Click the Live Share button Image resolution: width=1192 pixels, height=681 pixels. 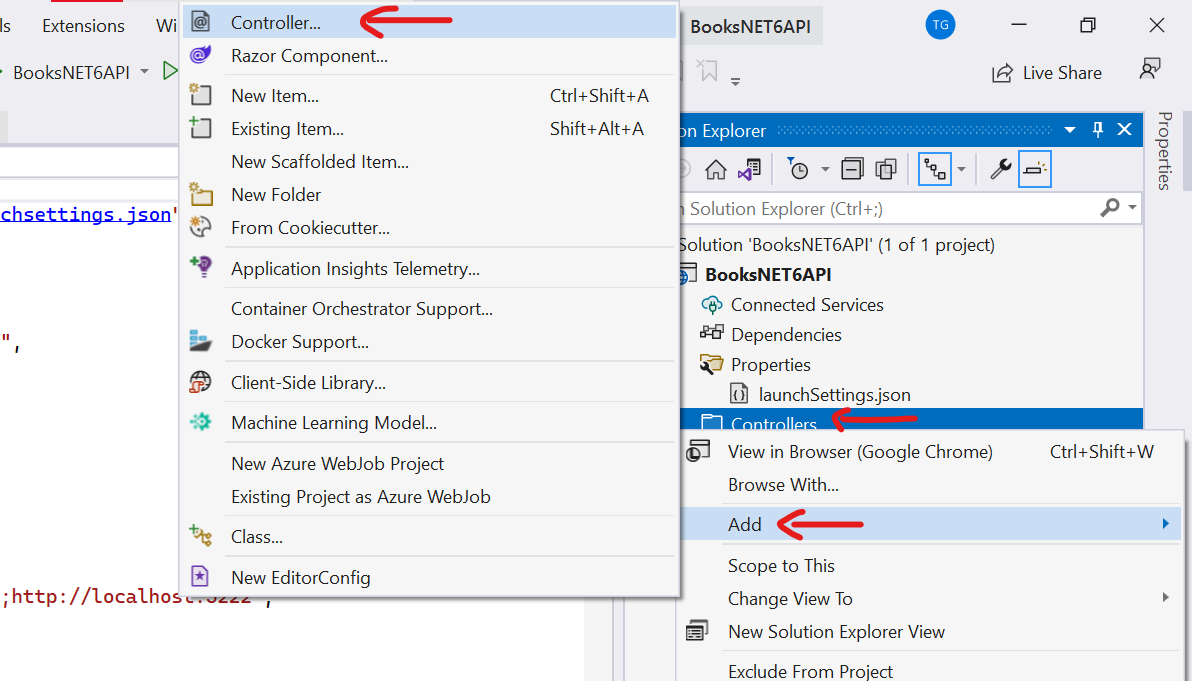point(1046,72)
